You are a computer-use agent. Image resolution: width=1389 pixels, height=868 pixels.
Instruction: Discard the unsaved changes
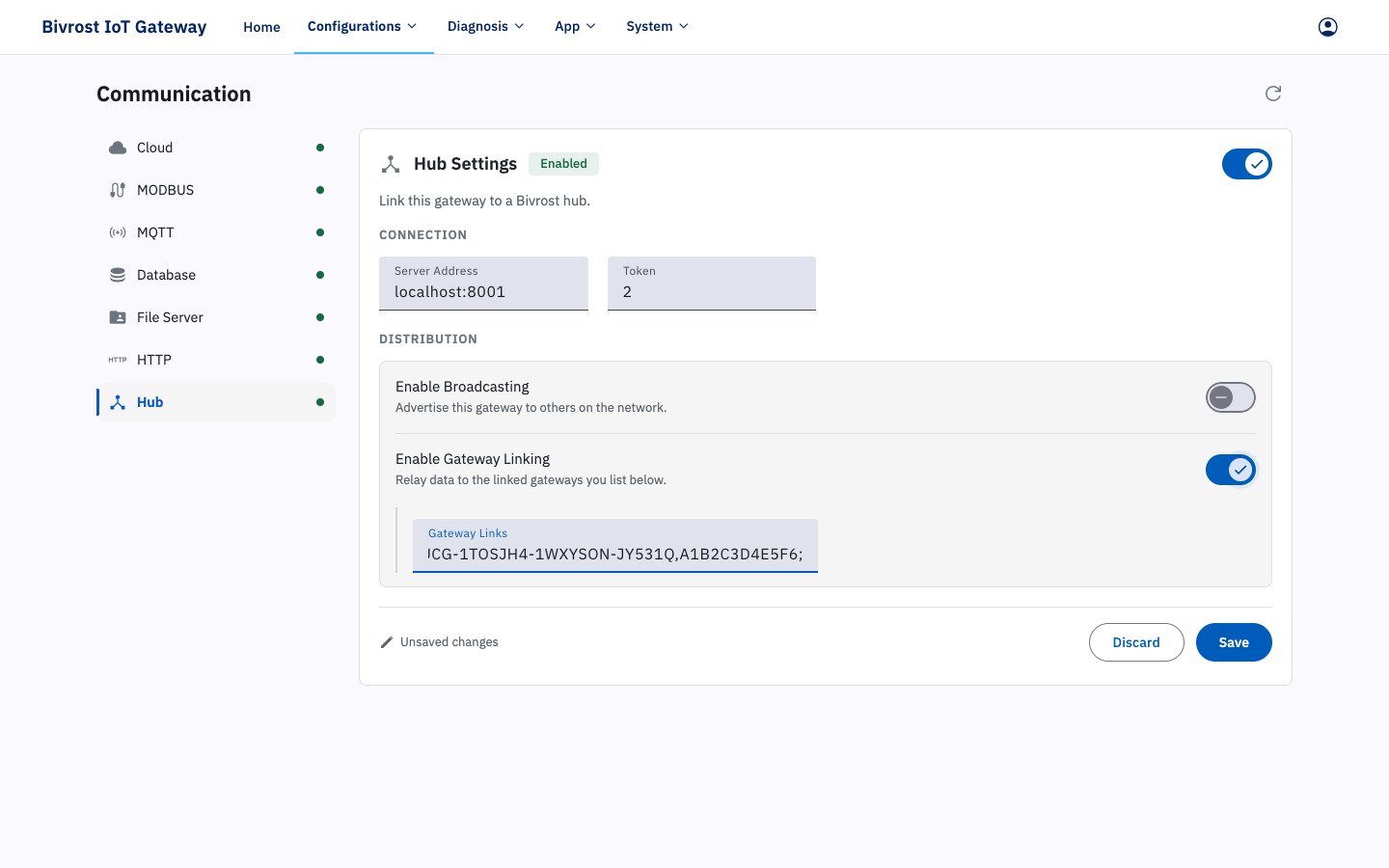1136,642
